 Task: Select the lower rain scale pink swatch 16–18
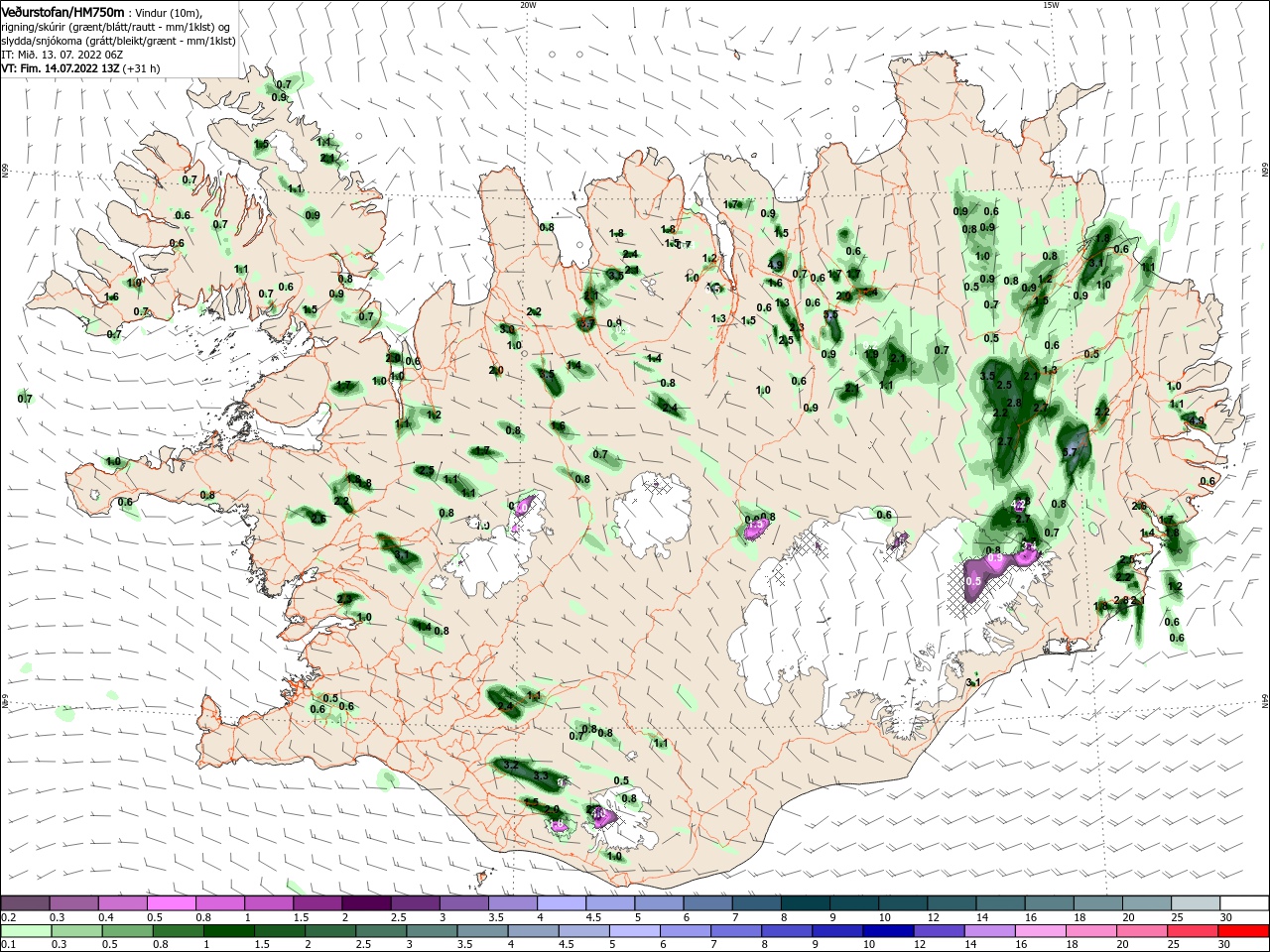[x=1041, y=931]
